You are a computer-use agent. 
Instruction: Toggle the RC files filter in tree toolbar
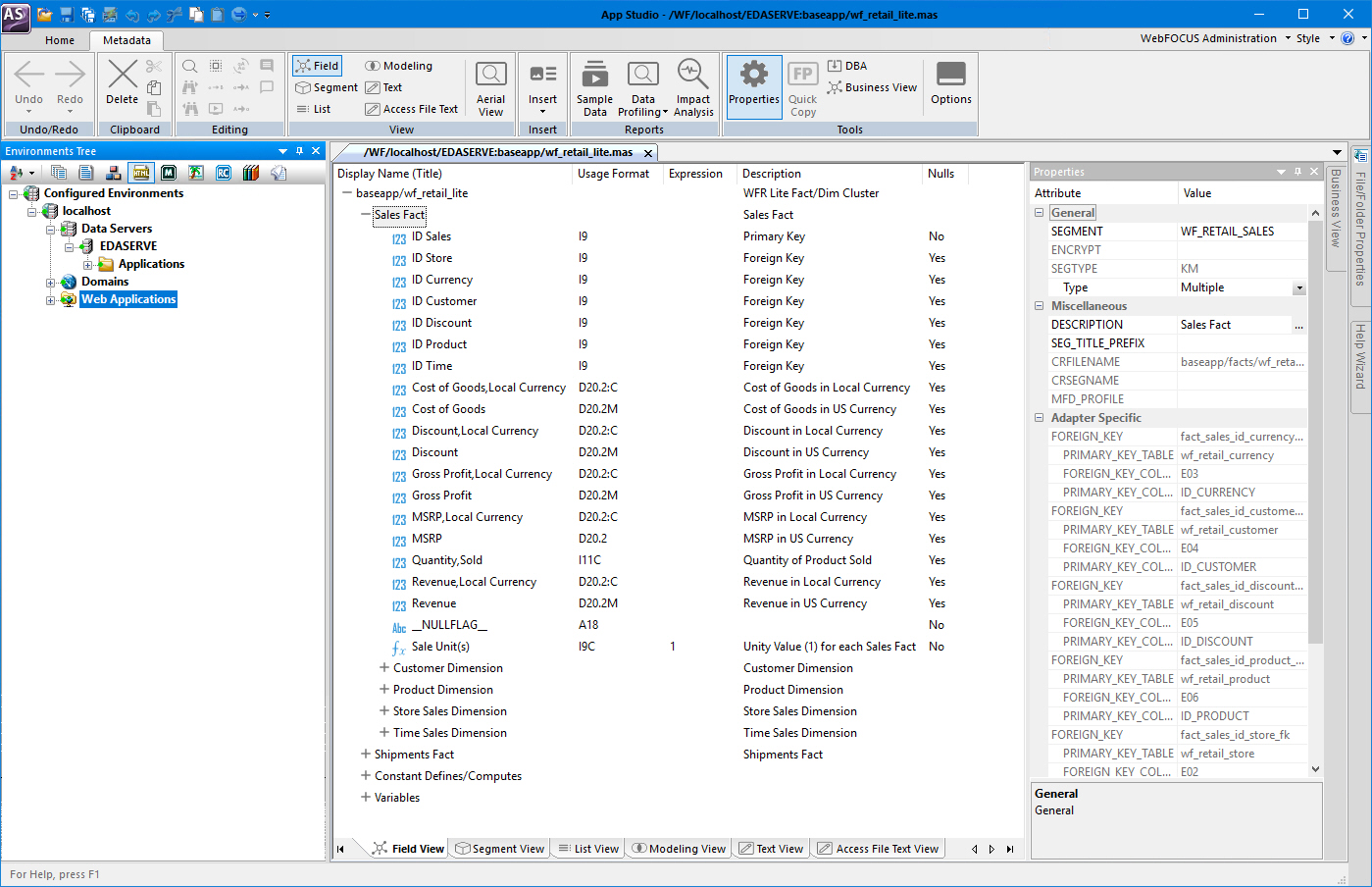(224, 173)
